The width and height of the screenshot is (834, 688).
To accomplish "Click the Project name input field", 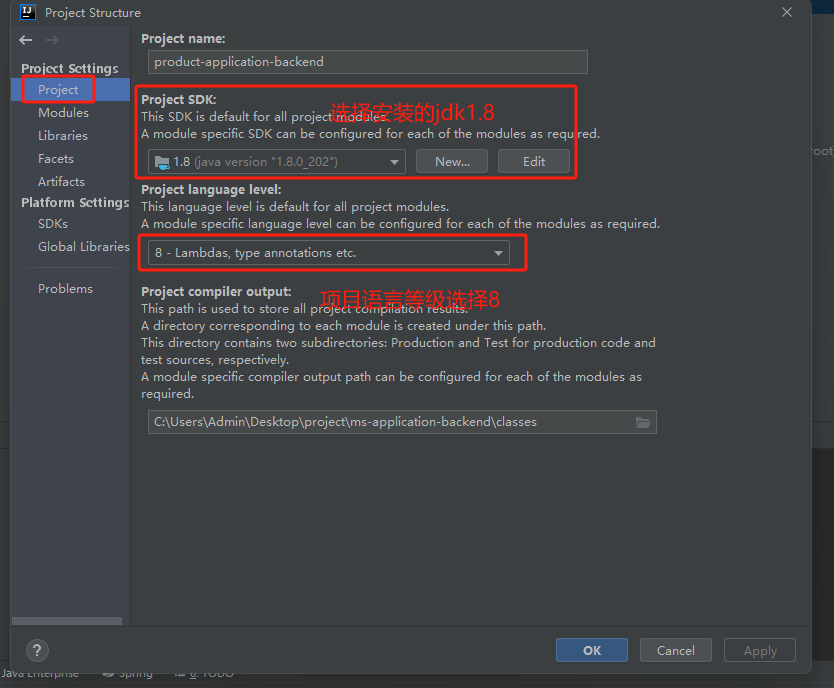I will coord(367,62).
